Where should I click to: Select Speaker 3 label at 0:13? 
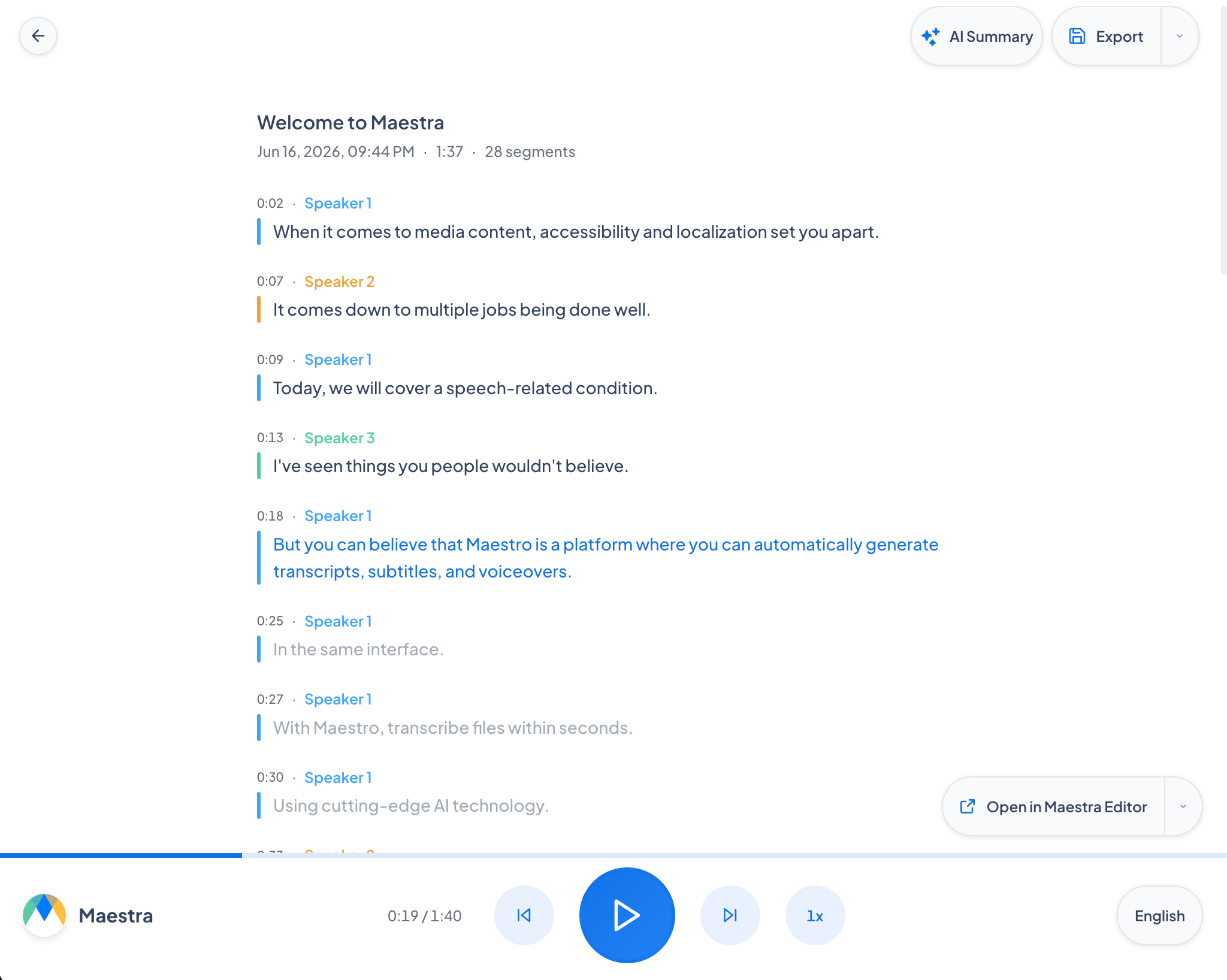click(x=339, y=438)
